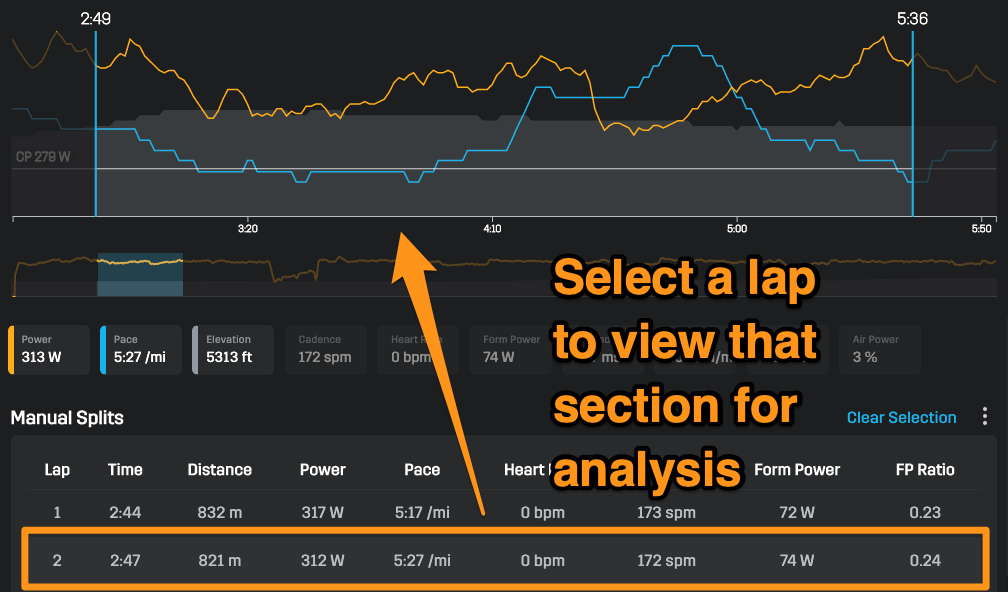Toggle the Elevation 5313 ft metric card

[x=233, y=350]
